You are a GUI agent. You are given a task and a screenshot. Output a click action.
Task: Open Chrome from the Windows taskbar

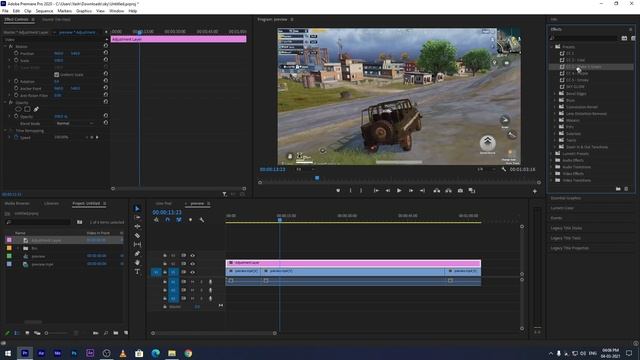click(188, 353)
